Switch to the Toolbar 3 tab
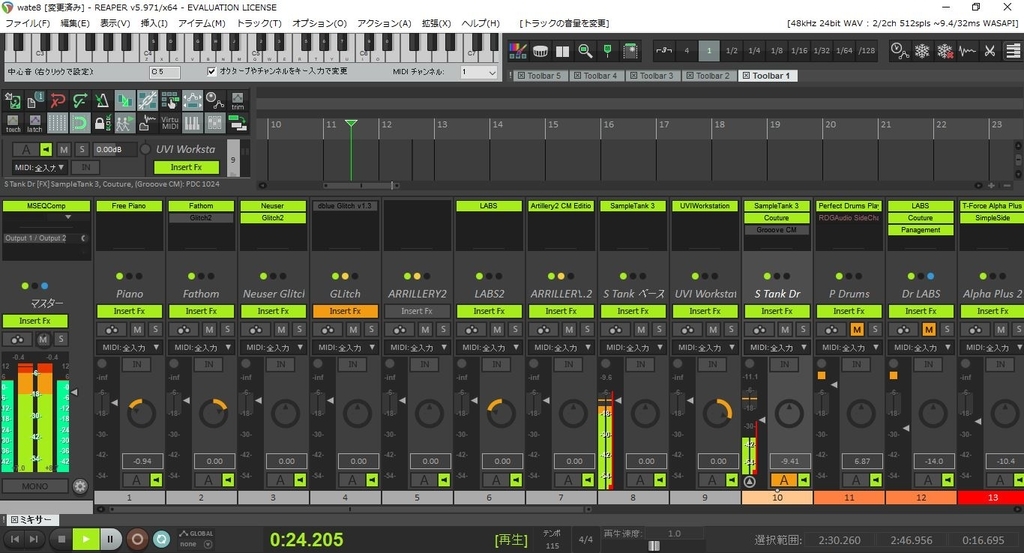1024x553 pixels. pyautogui.click(x=651, y=76)
